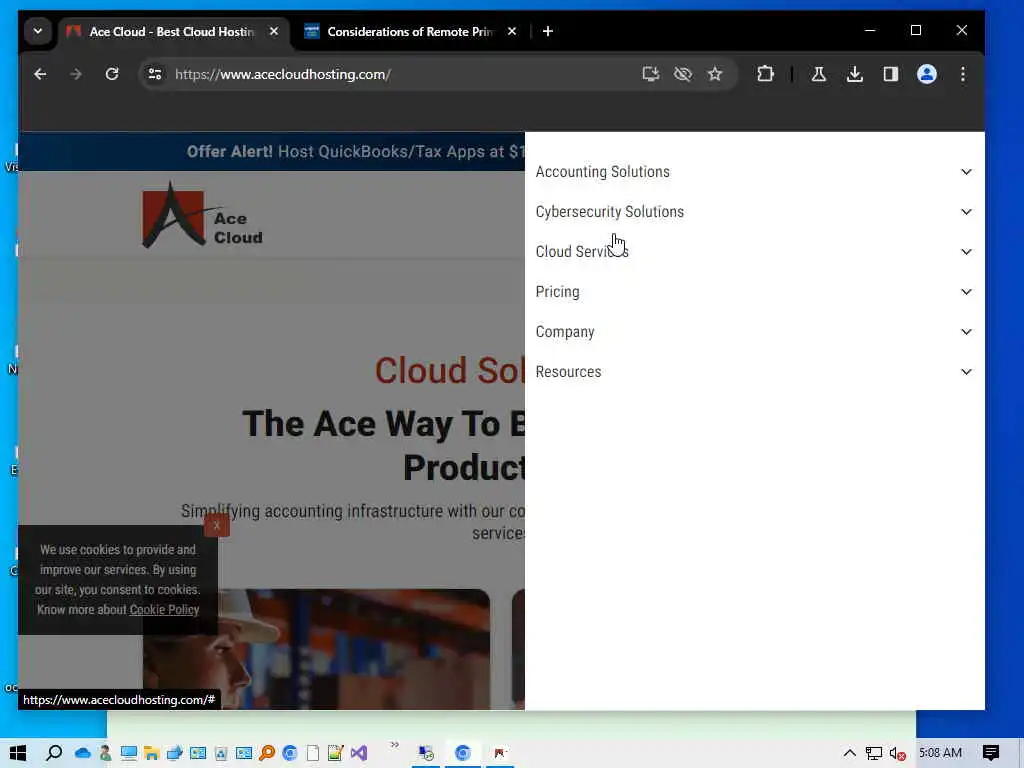The height and width of the screenshot is (768, 1024).
Task: Expand Accounting Solutions menu chevron
Action: click(966, 172)
